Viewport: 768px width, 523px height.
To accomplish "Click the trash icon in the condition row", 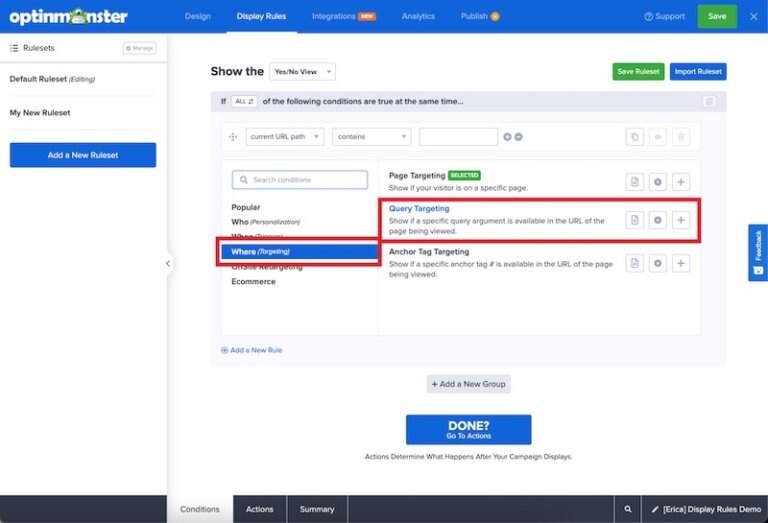I will [x=680, y=137].
